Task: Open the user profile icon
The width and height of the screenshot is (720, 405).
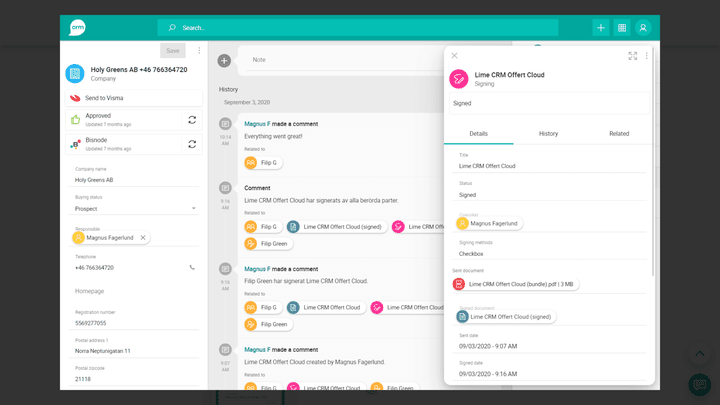Action: 643,28
